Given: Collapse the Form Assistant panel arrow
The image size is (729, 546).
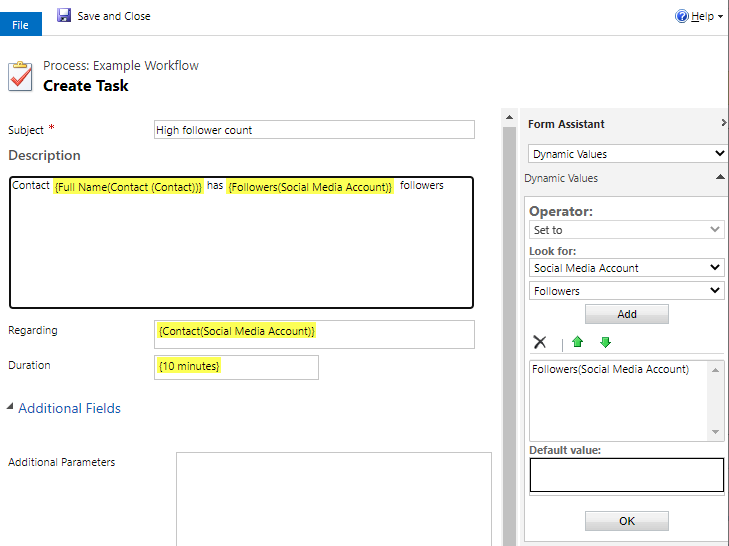Looking at the screenshot, I should tap(722, 124).
